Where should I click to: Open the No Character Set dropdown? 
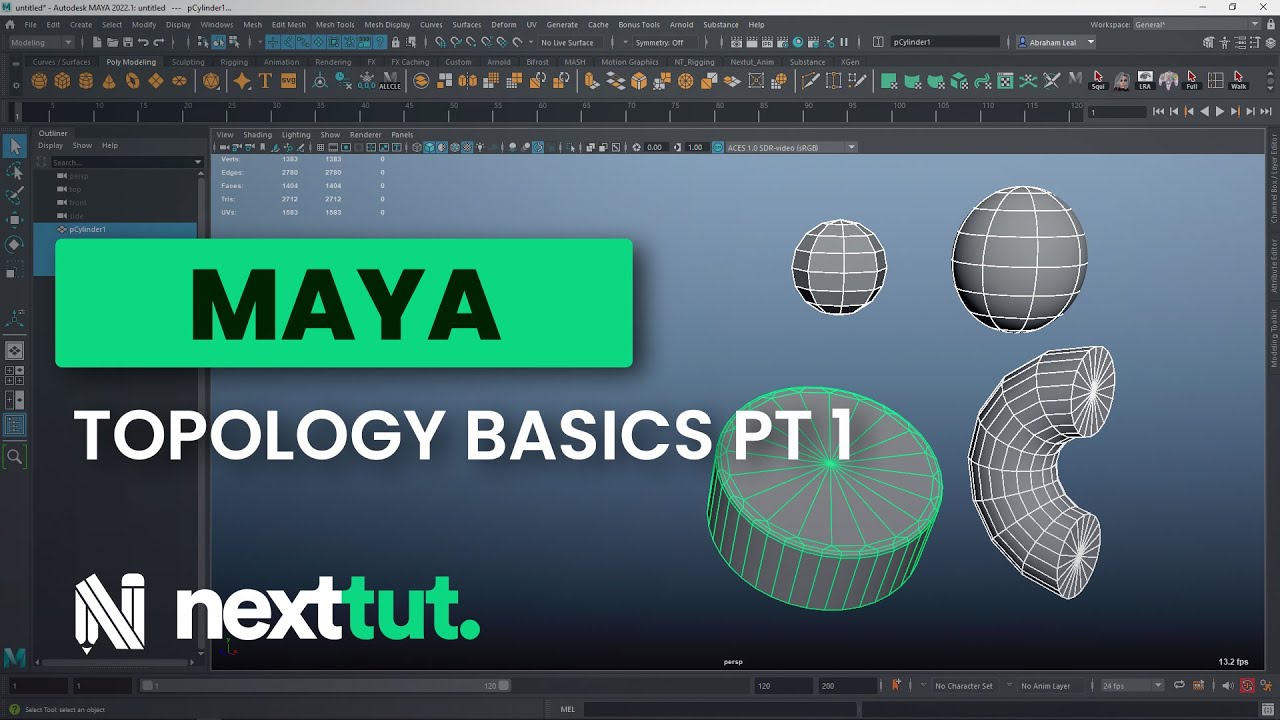point(964,685)
